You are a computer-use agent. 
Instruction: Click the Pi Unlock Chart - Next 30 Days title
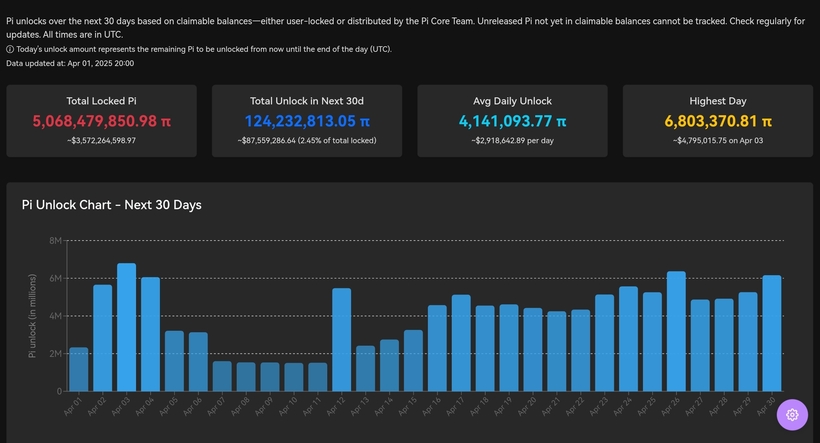click(111, 205)
